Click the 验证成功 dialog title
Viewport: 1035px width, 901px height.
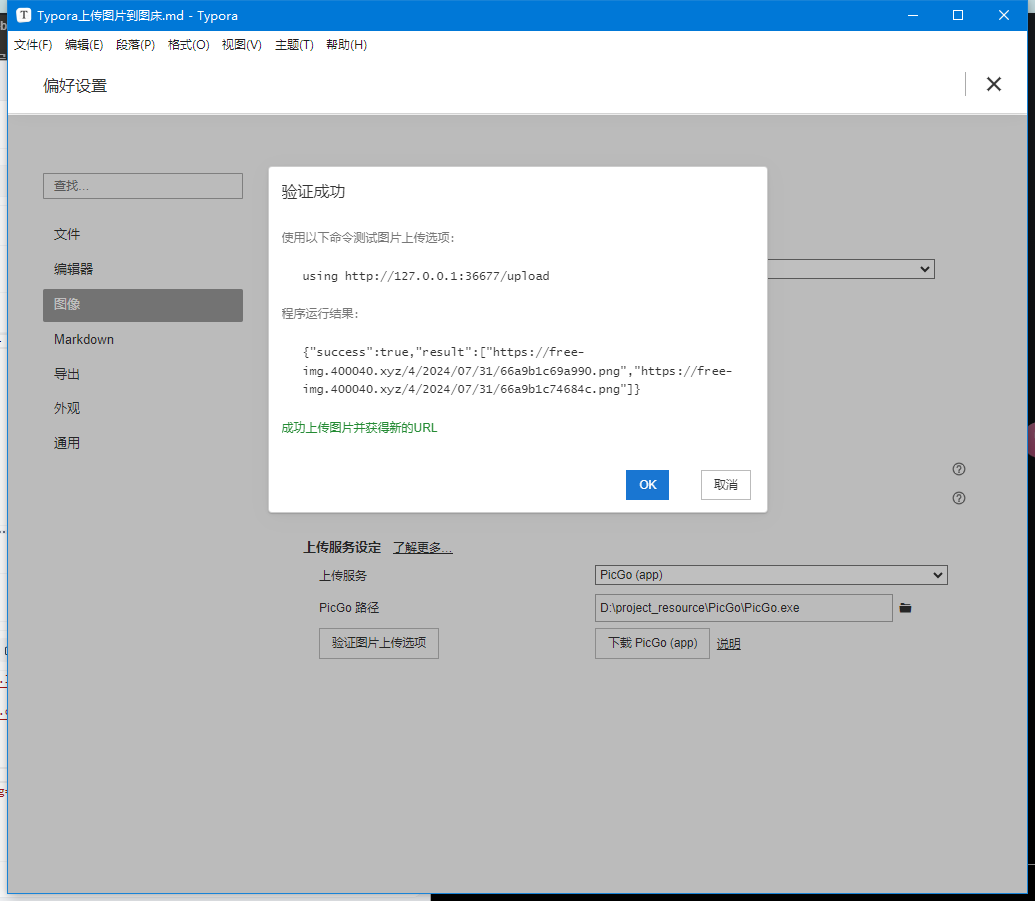[313, 192]
